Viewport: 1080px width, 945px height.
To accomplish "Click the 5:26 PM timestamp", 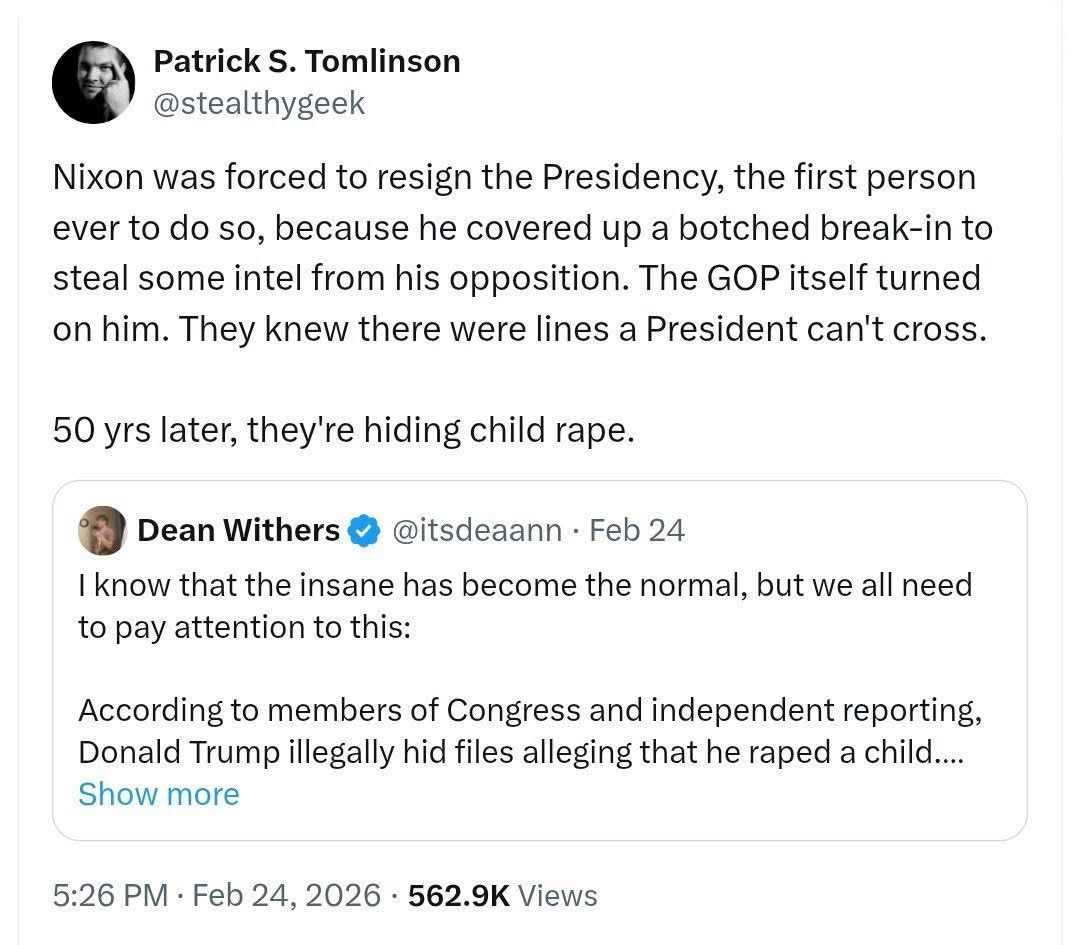I will [x=110, y=895].
